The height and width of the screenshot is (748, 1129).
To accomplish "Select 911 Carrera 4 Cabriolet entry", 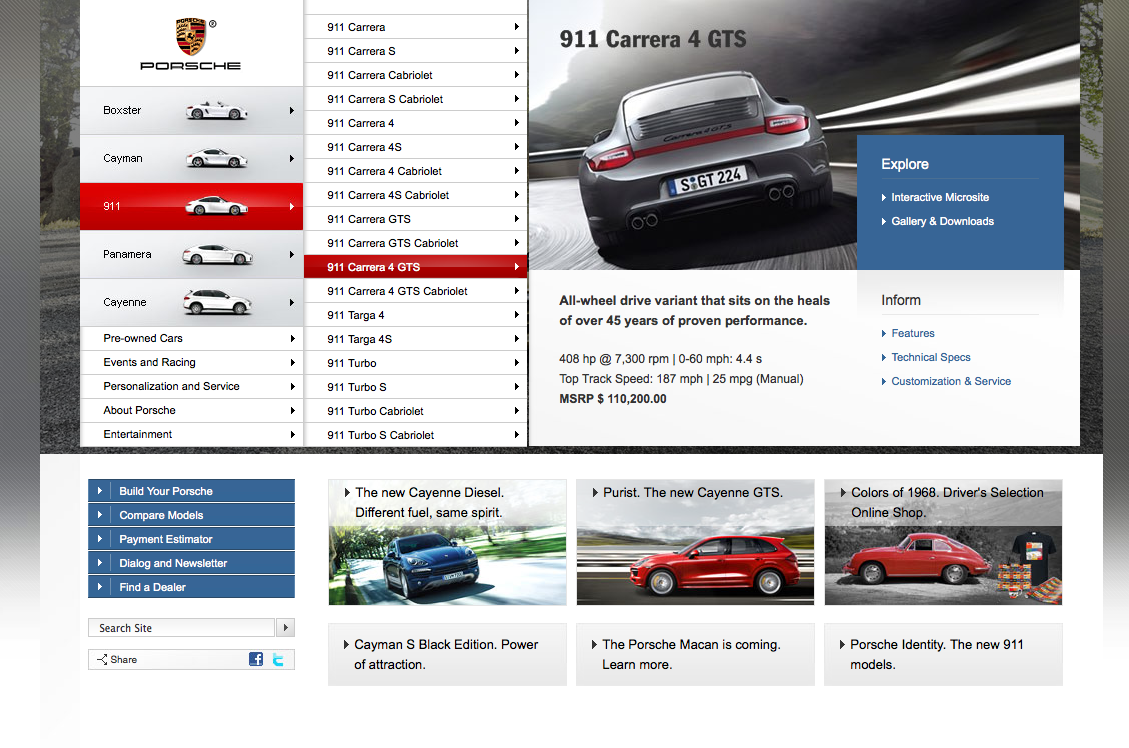I will pyautogui.click(x=415, y=171).
